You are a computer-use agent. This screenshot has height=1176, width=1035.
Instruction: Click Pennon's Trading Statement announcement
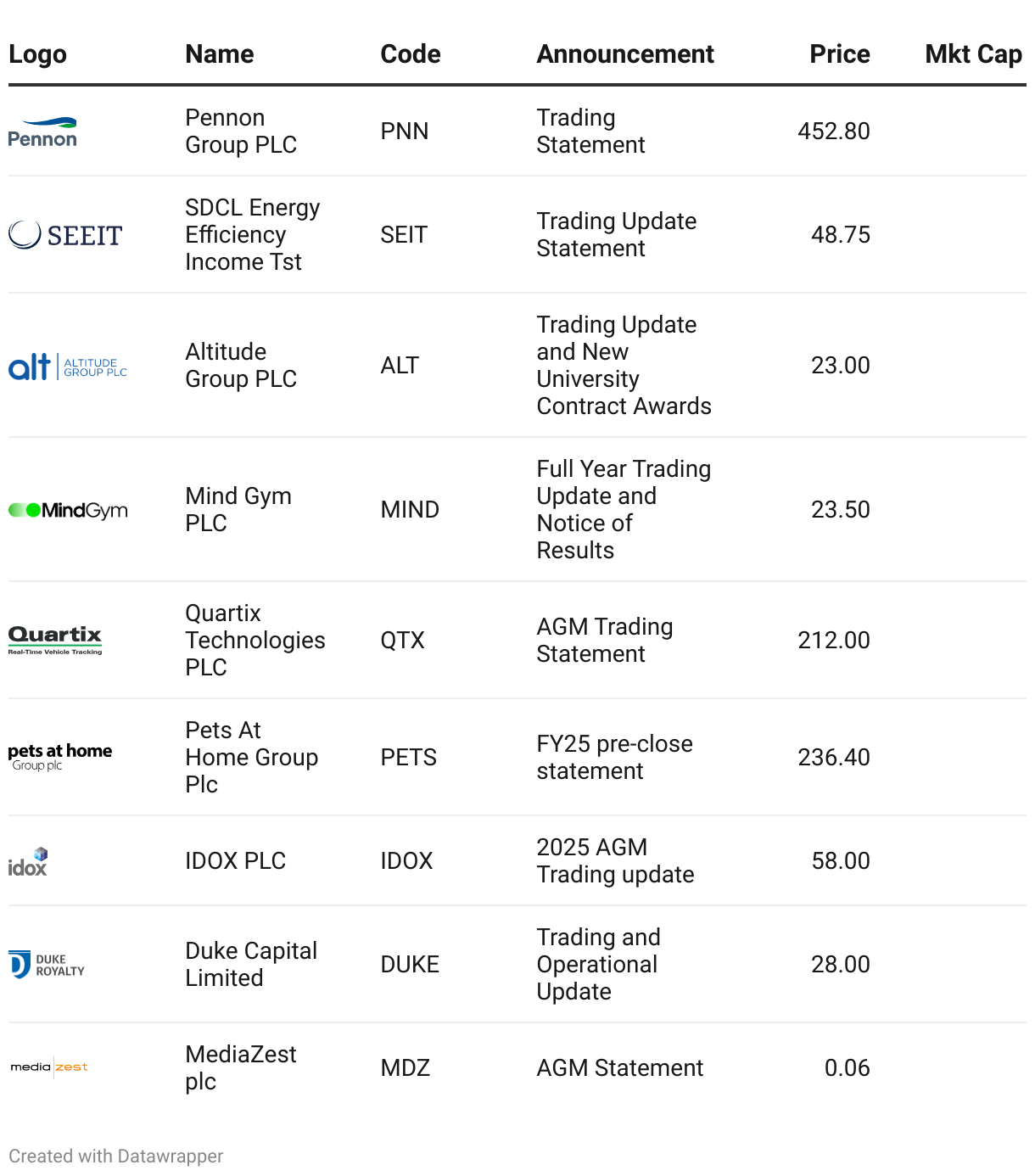pos(590,132)
